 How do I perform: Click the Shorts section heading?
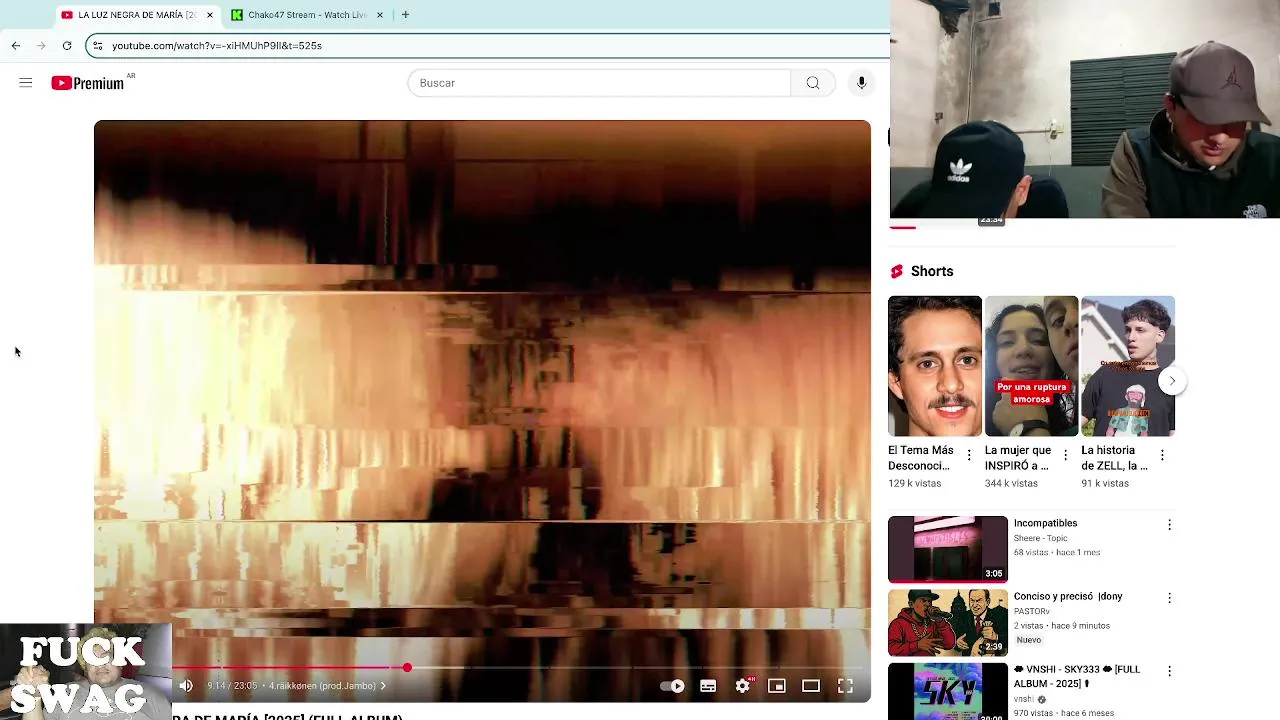(932, 271)
